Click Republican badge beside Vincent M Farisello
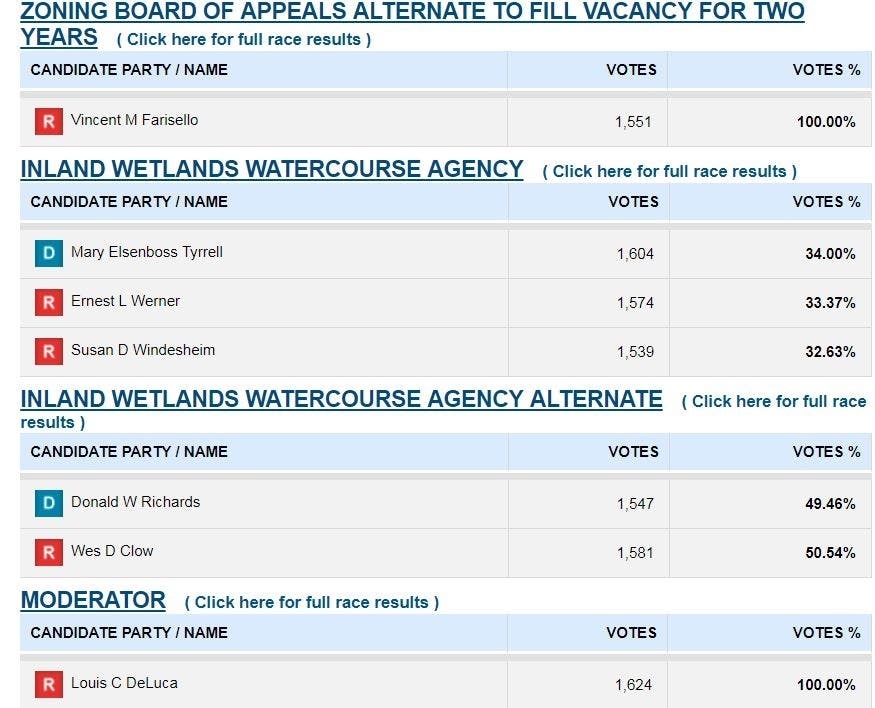Viewport: 875px width, 708px height. [48, 121]
